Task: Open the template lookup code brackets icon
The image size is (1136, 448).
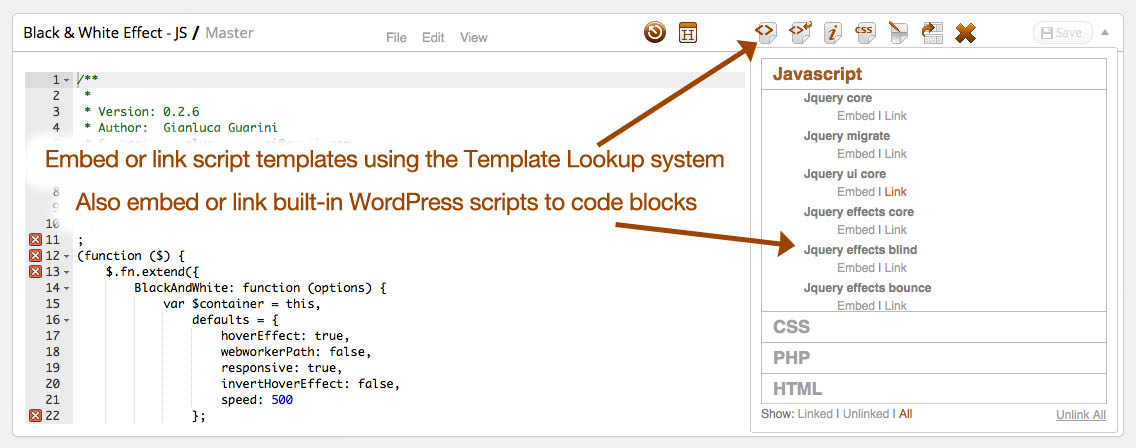Action: pyautogui.click(x=764, y=33)
